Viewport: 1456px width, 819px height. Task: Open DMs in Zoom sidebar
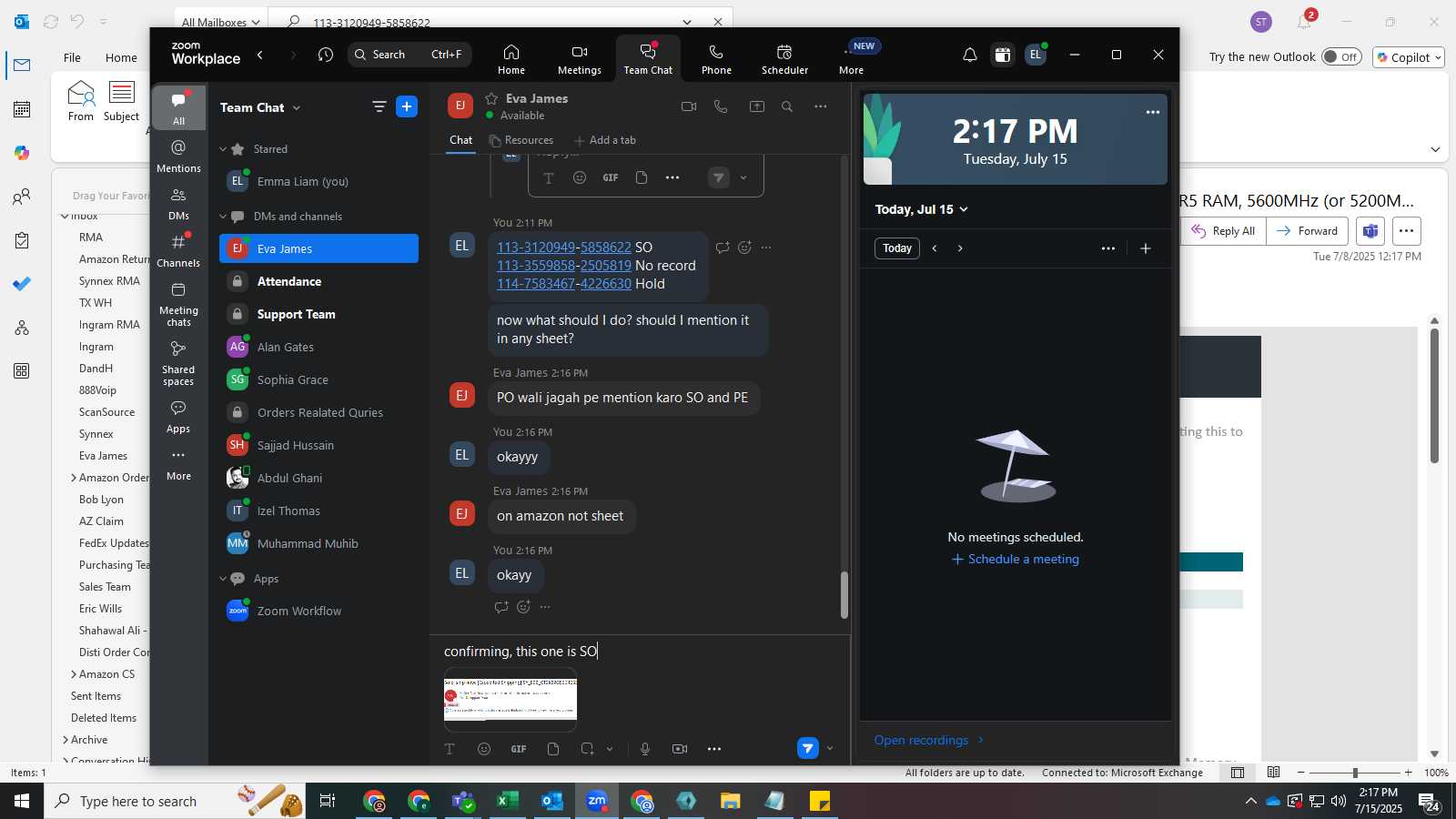pos(178,204)
